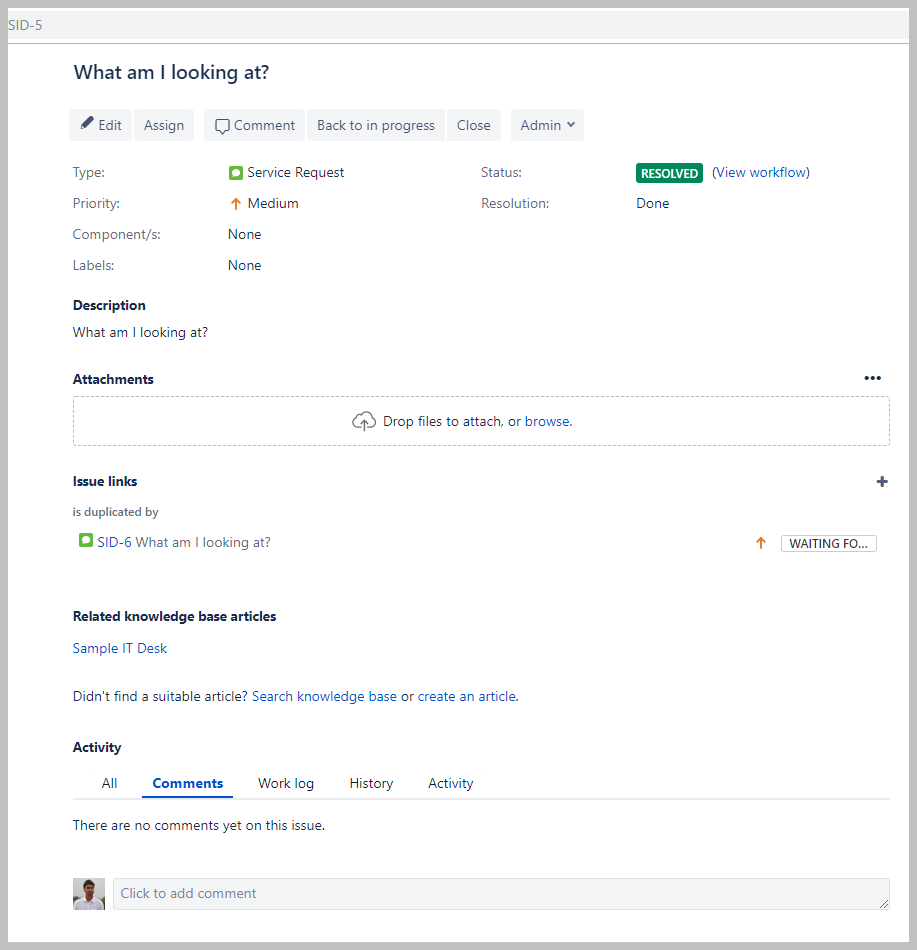Click the 'Medium' priority text
The height and width of the screenshot is (950, 917).
point(273,204)
